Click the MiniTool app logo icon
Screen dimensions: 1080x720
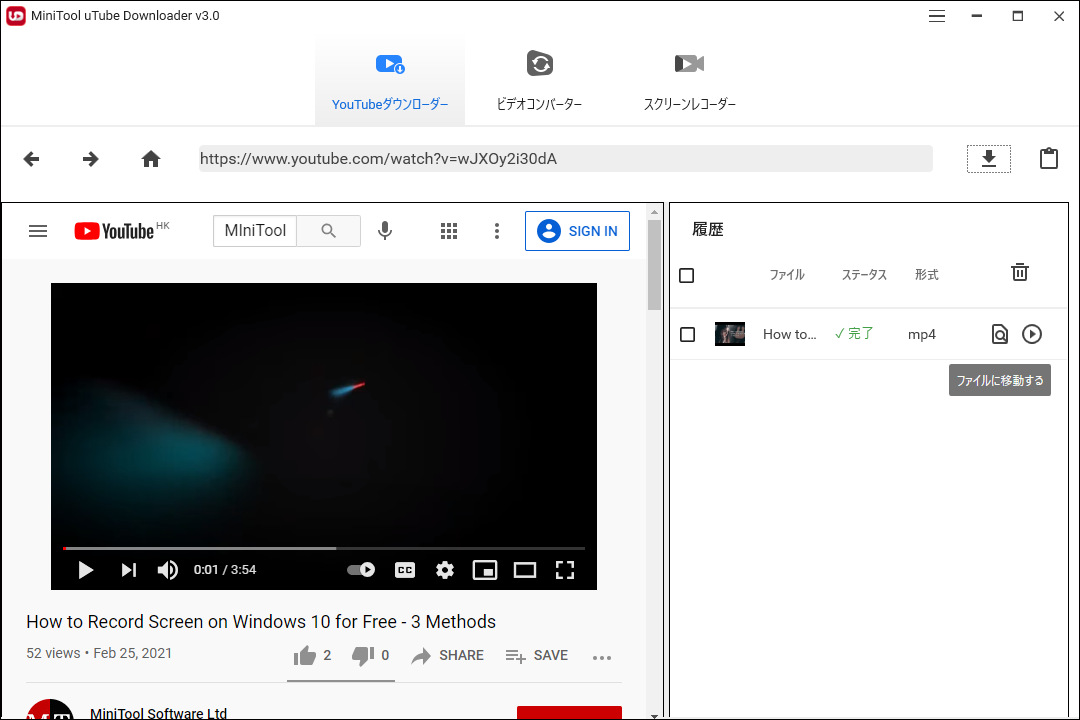coord(15,15)
